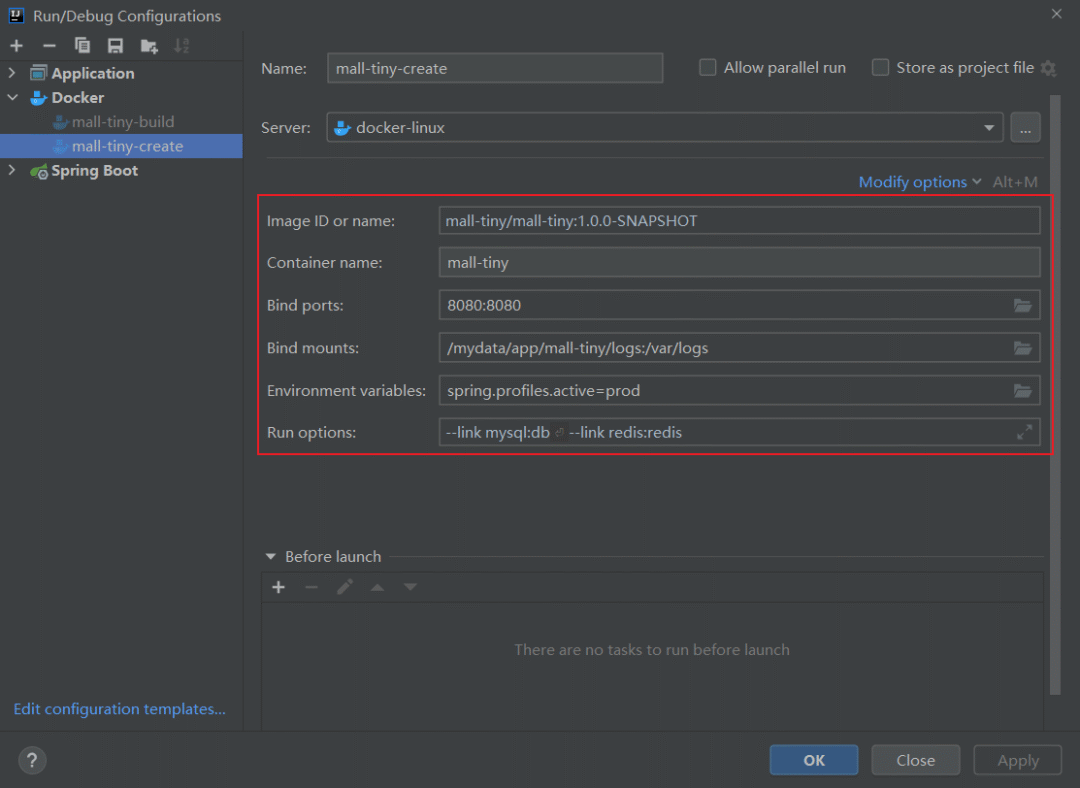Open server settings ellipsis button
The height and width of the screenshot is (788, 1080).
pyautogui.click(x=1025, y=127)
